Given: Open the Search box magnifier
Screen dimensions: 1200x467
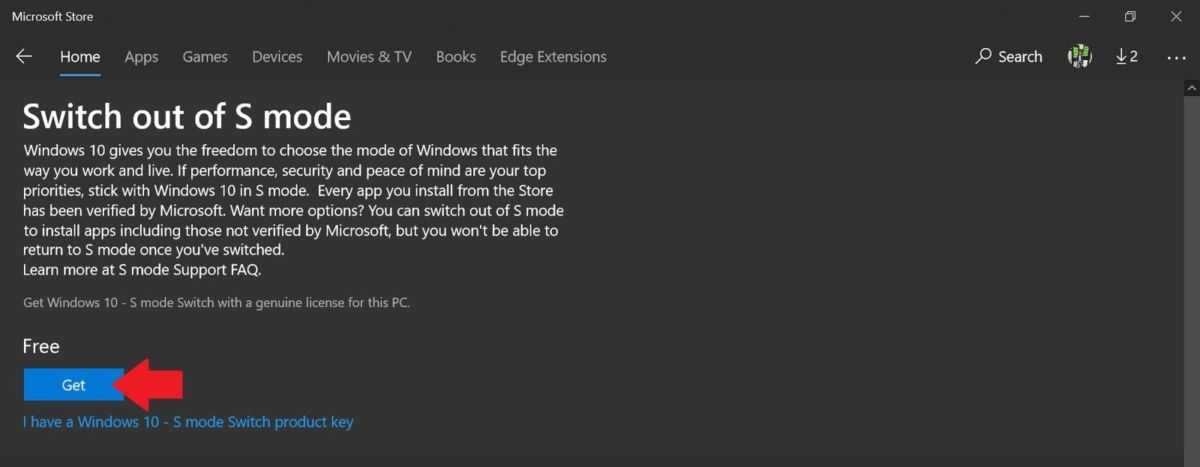Looking at the screenshot, I should point(984,57).
